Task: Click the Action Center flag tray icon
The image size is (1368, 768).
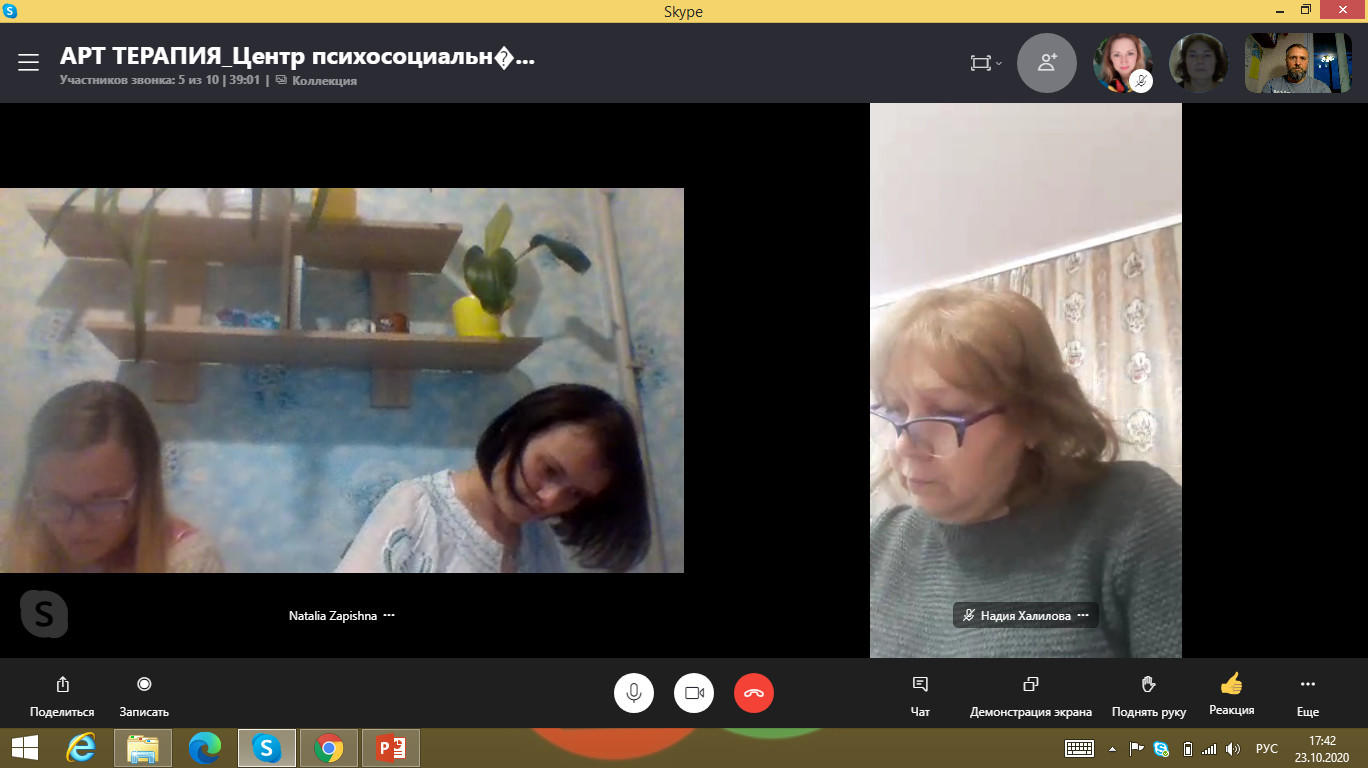Action: click(x=1137, y=748)
